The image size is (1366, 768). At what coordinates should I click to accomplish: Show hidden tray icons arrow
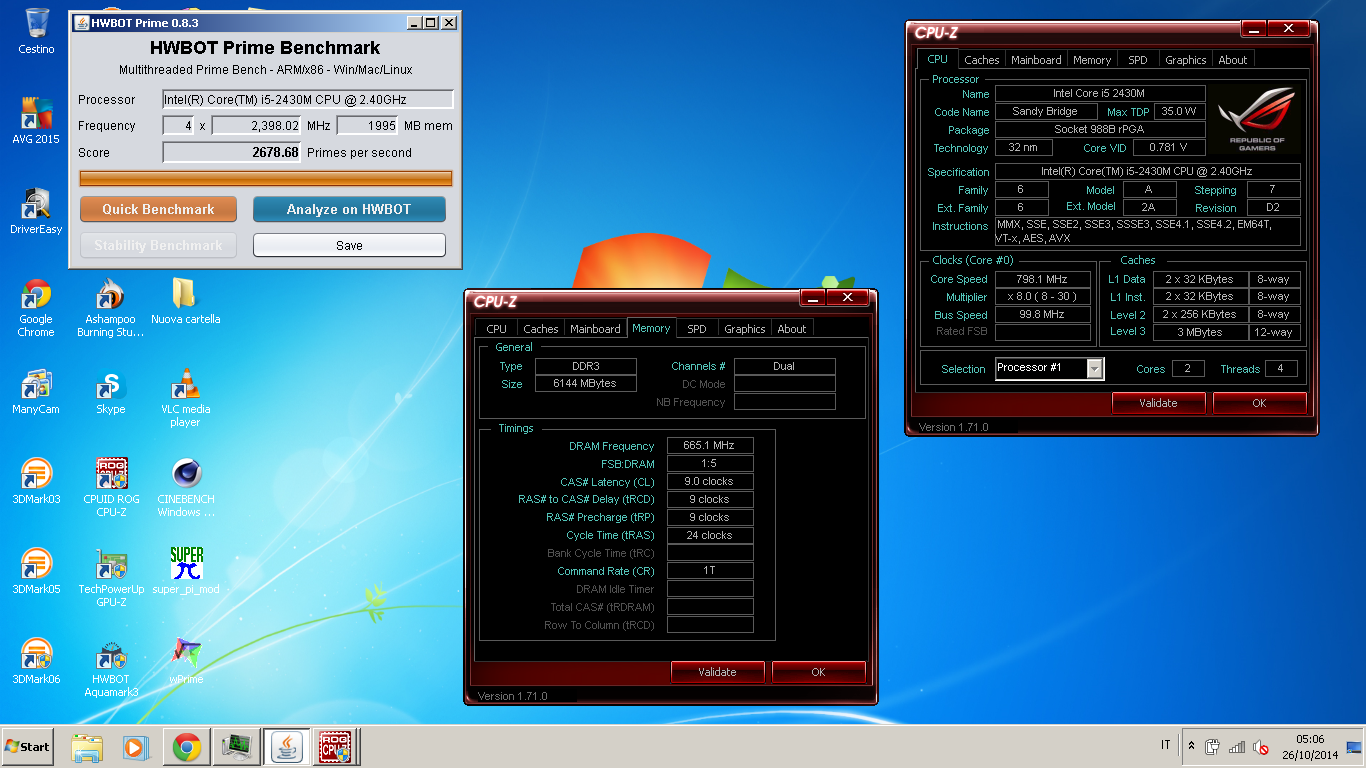click(1191, 746)
